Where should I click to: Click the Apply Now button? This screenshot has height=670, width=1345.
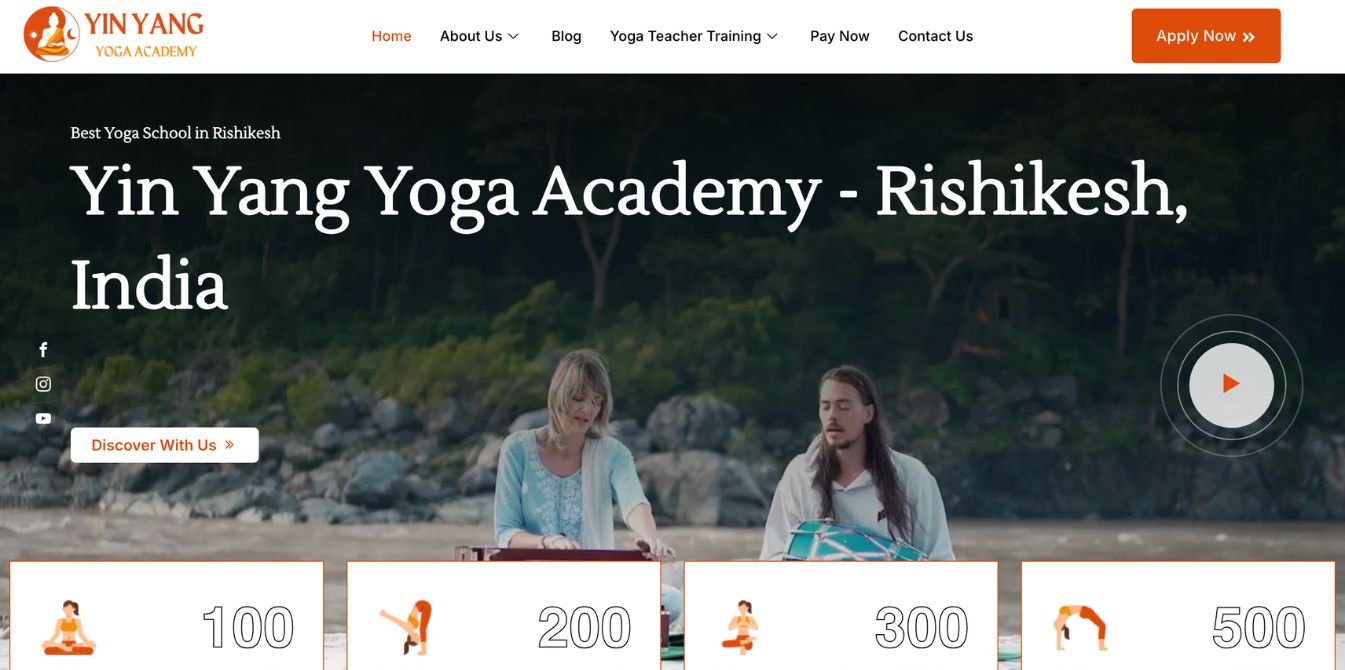tap(1206, 36)
